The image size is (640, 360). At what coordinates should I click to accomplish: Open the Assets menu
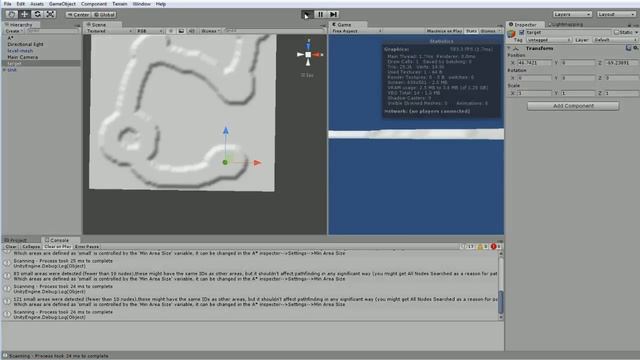click(x=37, y=4)
